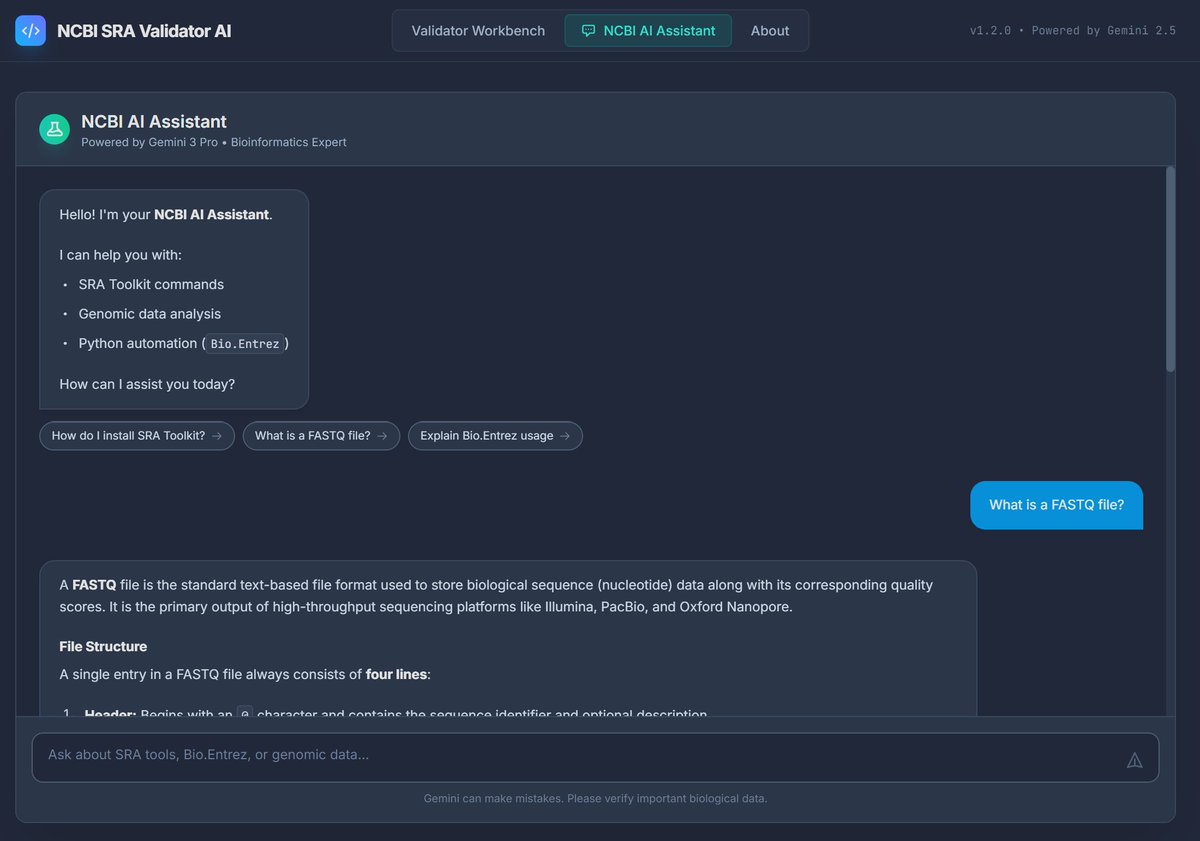Open the About tab
The height and width of the screenshot is (841, 1200).
coord(770,31)
